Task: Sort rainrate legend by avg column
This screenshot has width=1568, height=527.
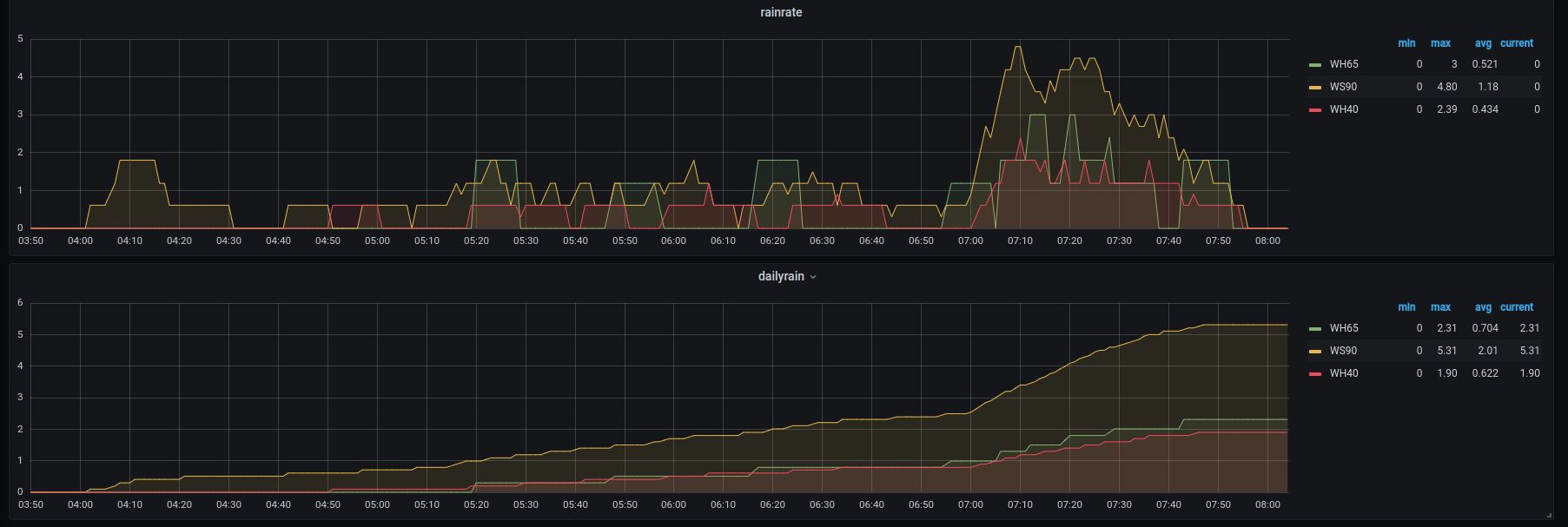Action: click(1483, 43)
